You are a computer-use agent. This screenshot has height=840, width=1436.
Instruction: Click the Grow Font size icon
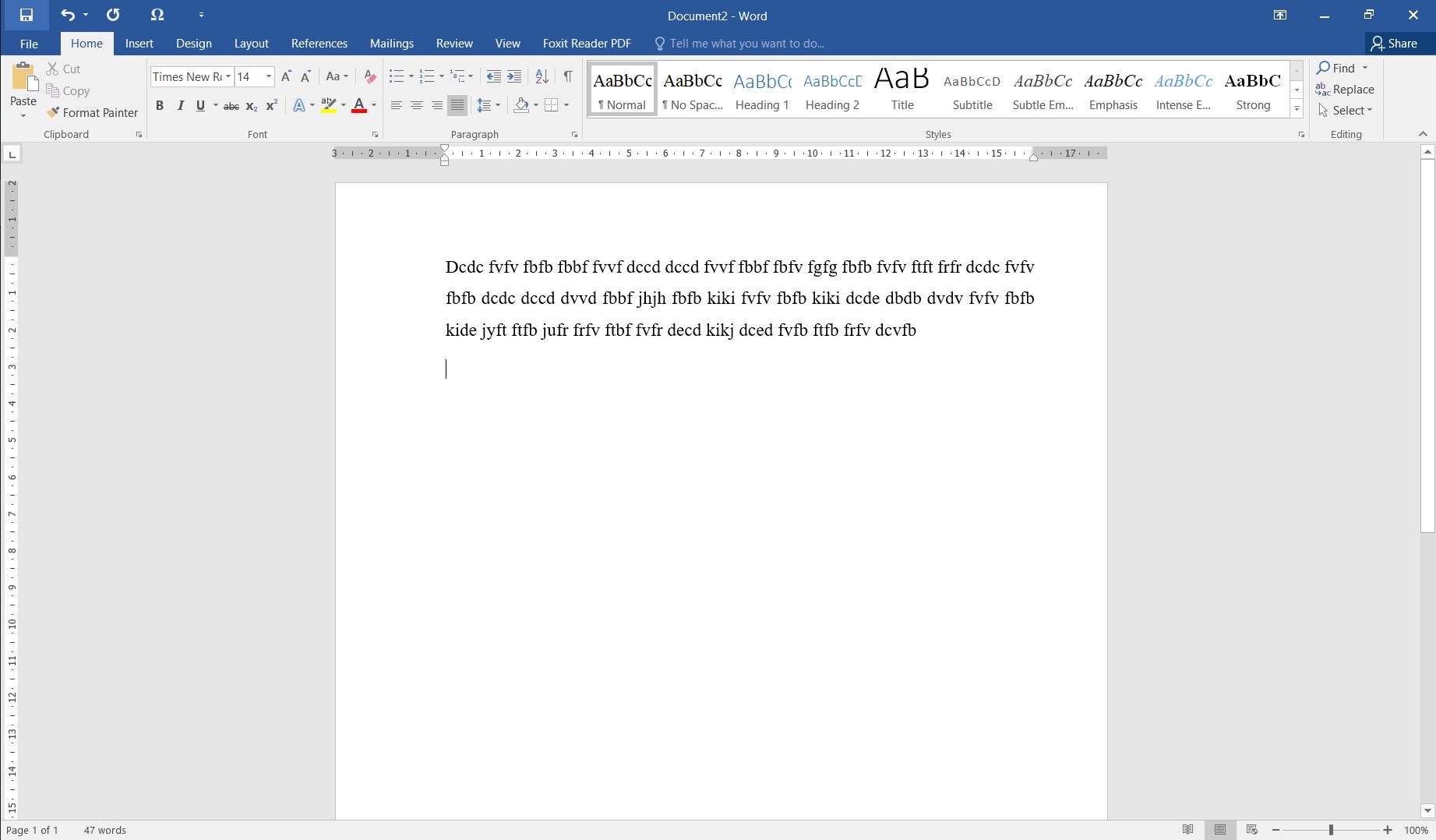pyautogui.click(x=286, y=76)
